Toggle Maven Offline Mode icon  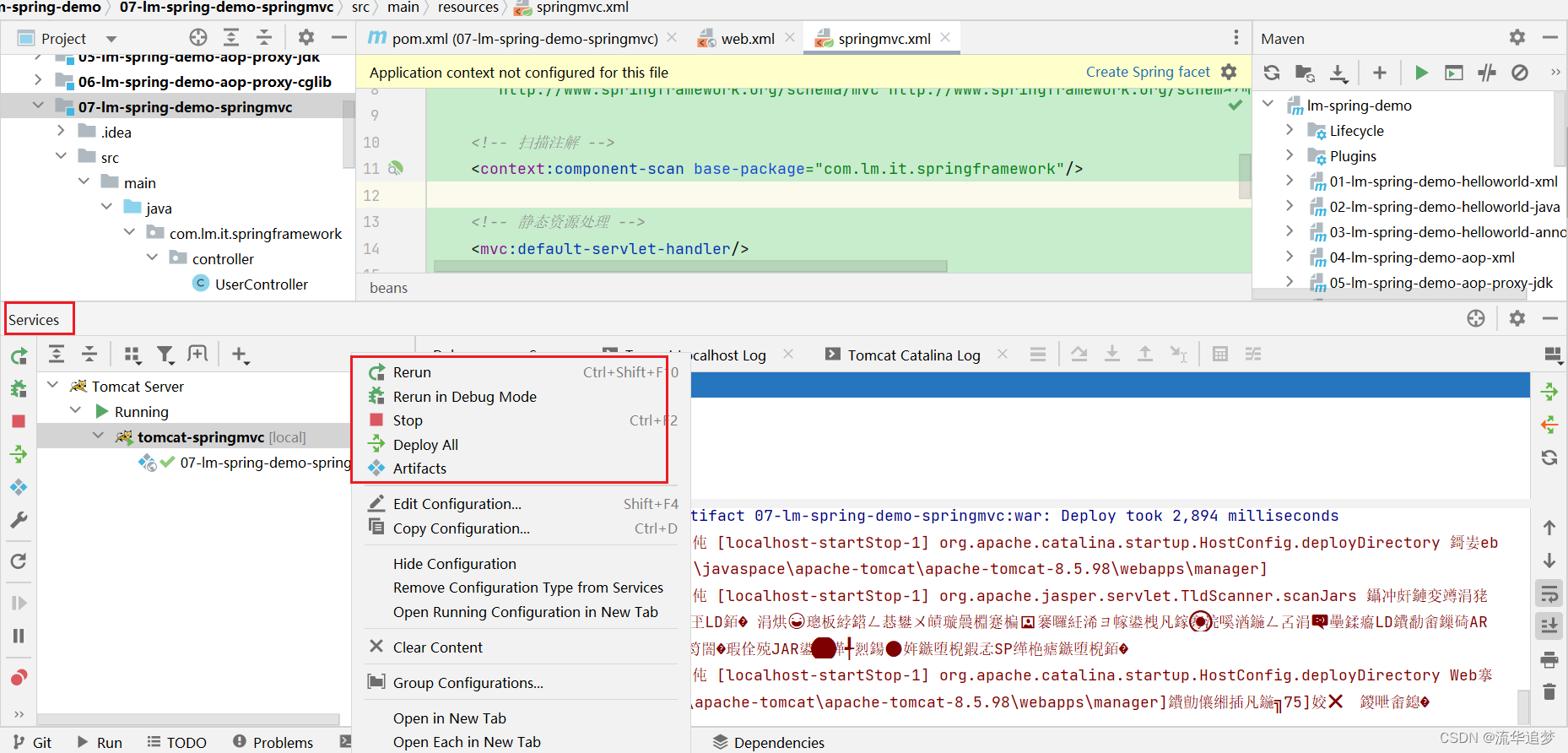click(1487, 73)
